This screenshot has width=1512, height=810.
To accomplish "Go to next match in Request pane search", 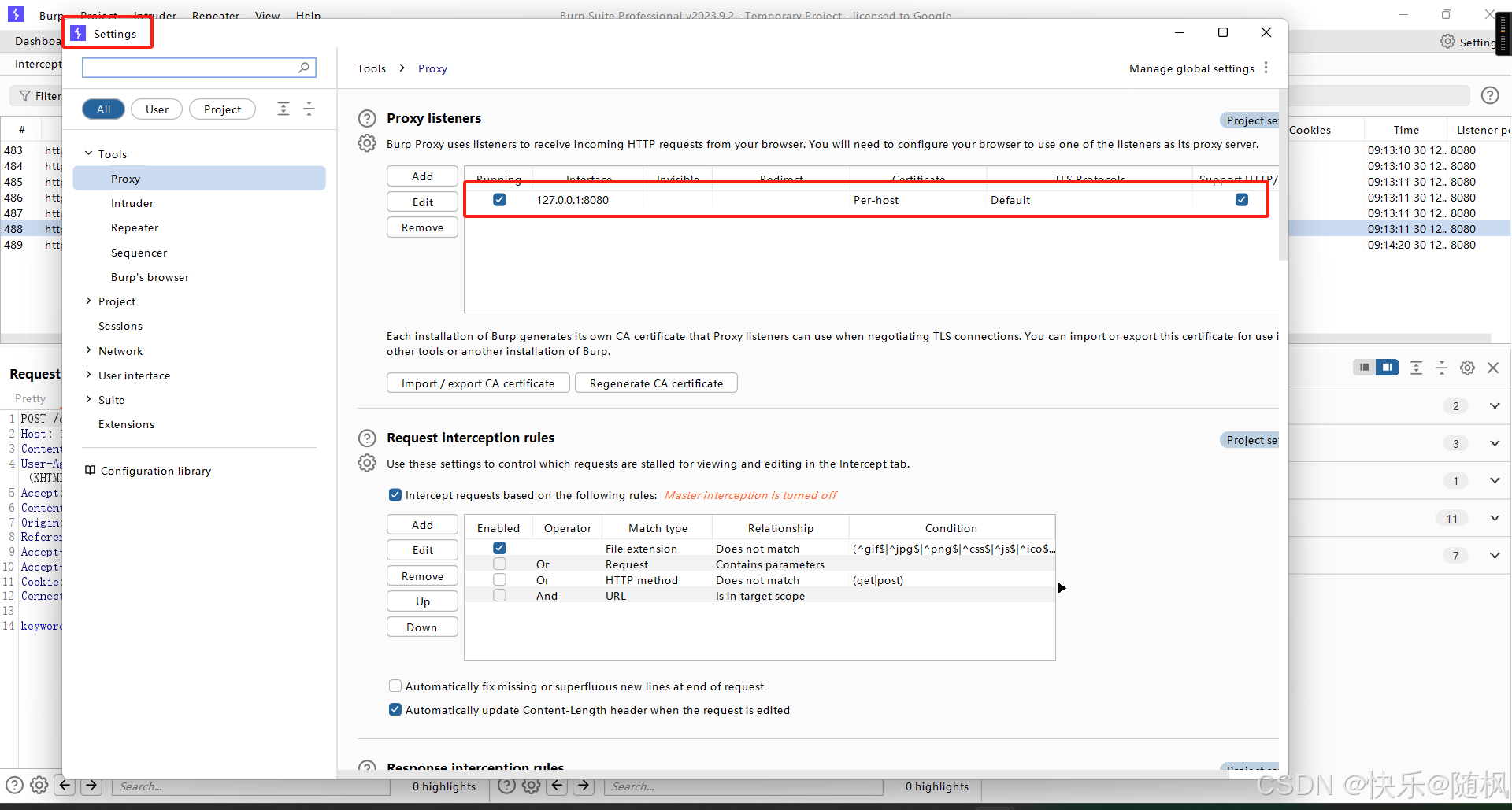I will coord(91,785).
